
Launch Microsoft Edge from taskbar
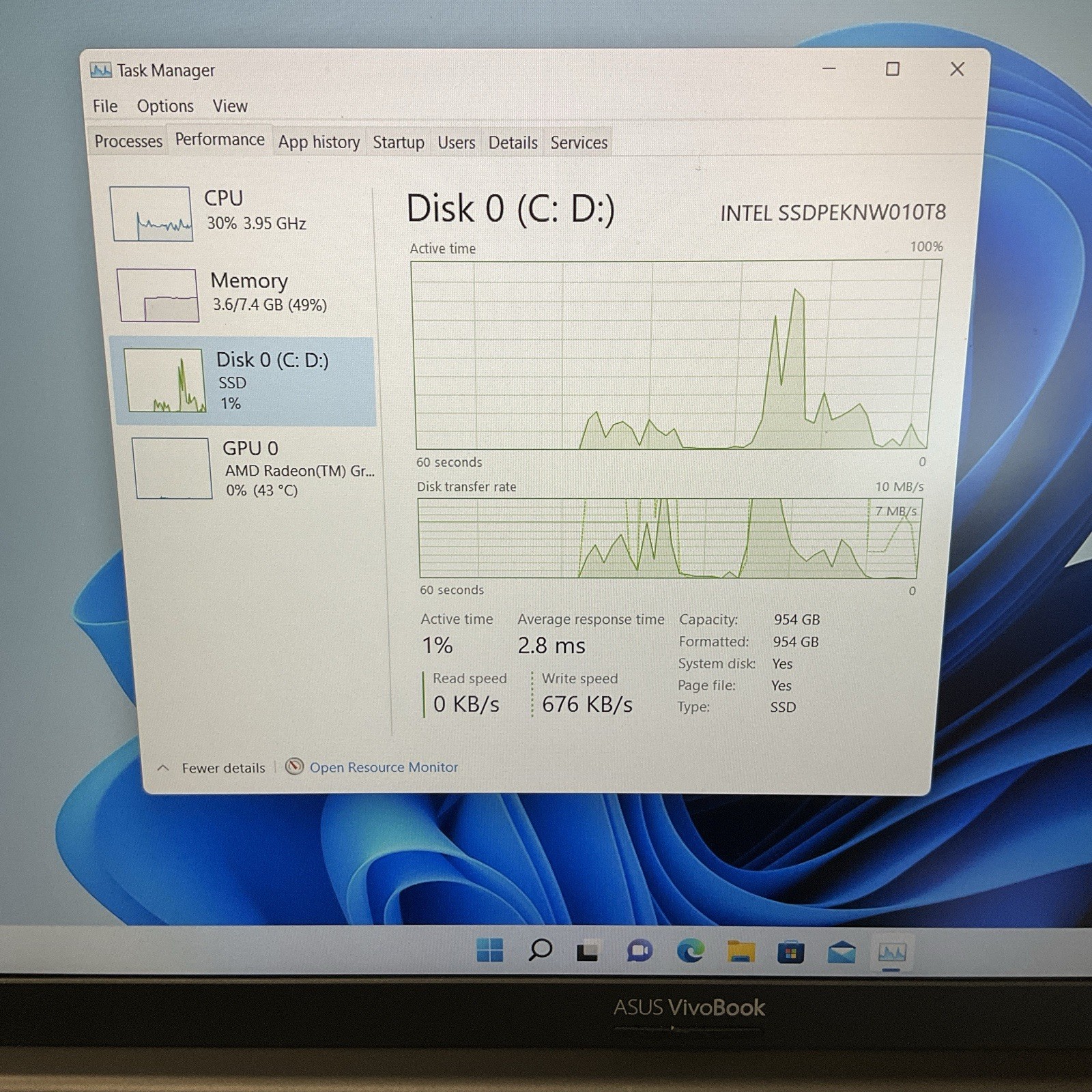pyautogui.click(x=690, y=951)
